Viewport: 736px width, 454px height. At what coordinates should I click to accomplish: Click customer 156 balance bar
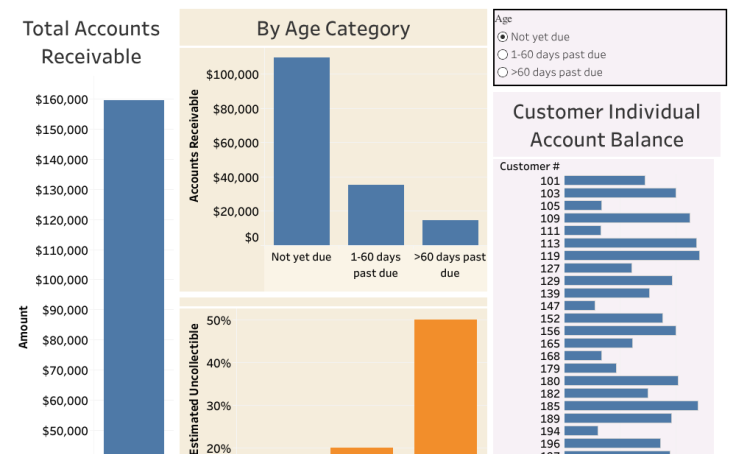coord(620,331)
